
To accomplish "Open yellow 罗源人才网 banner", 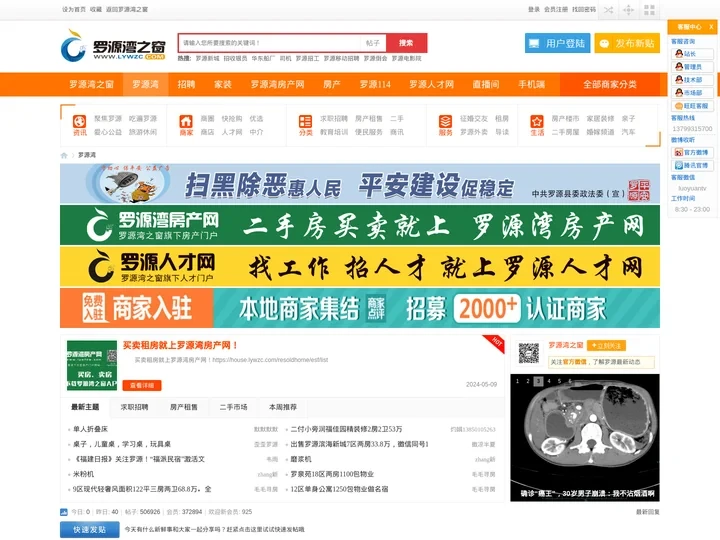I will (360, 266).
